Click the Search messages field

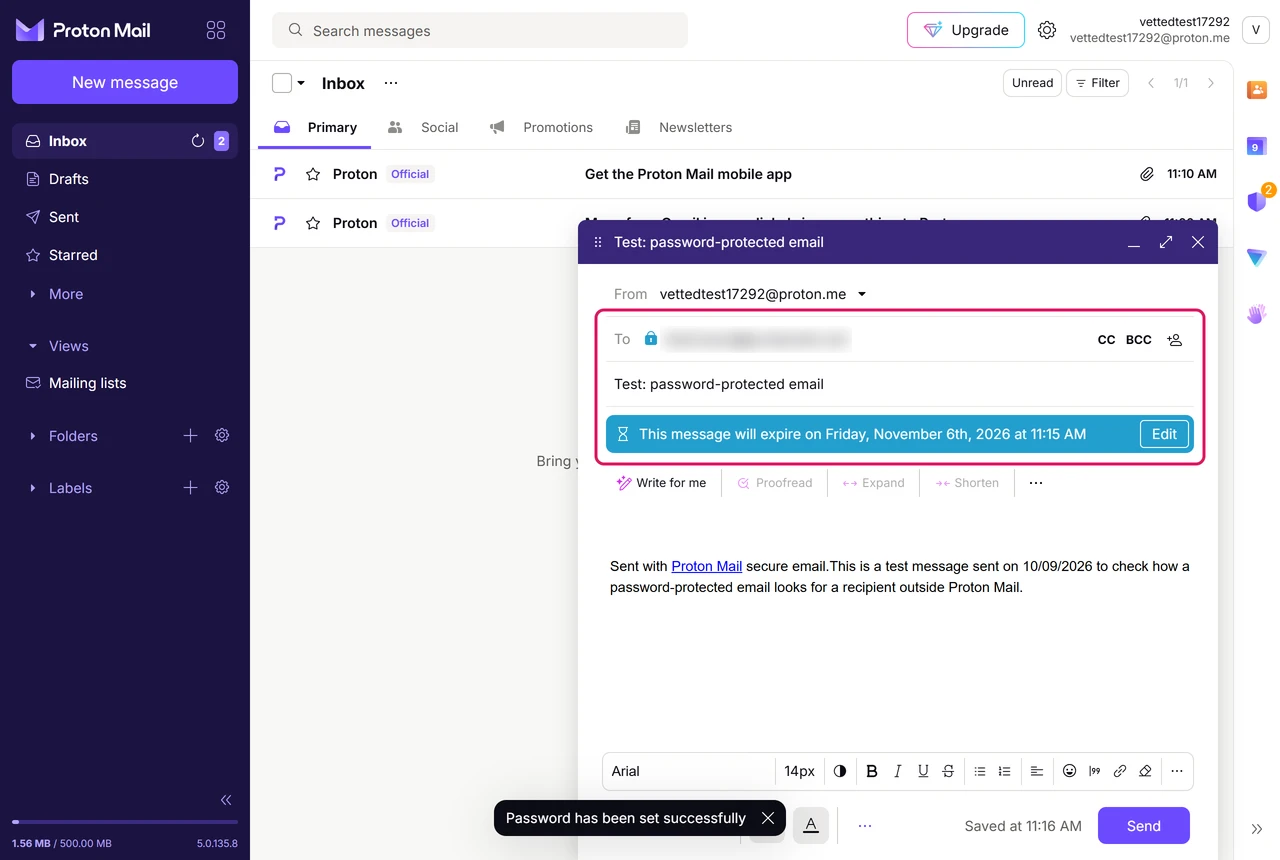pyautogui.click(x=480, y=30)
